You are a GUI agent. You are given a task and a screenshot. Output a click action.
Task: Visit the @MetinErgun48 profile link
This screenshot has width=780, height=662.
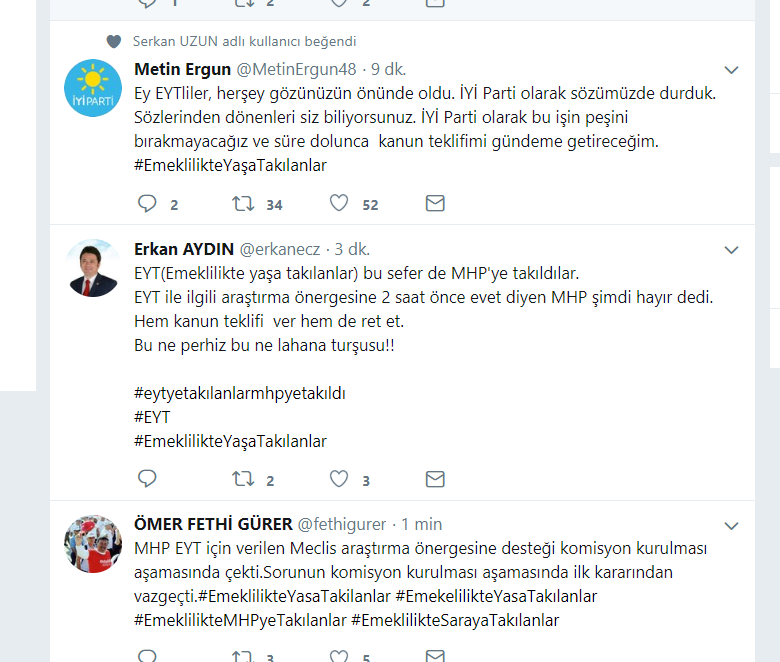(297, 70)
